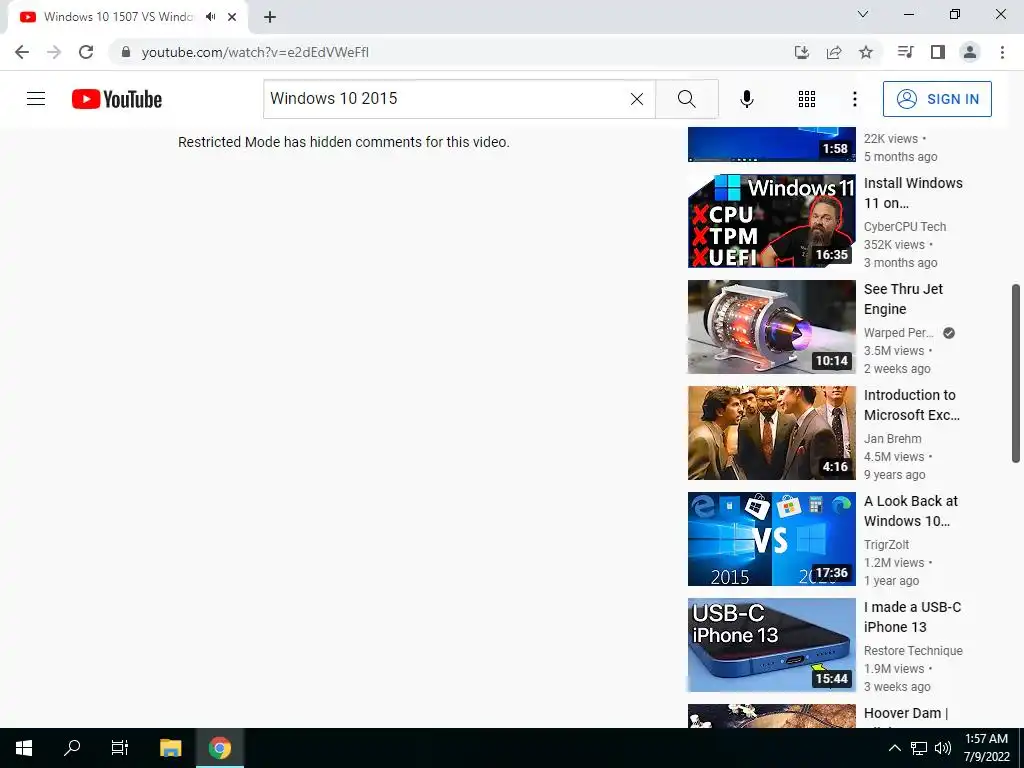
Task: Open the Chrome profile avatar
Action: click(x=970, y=52)
